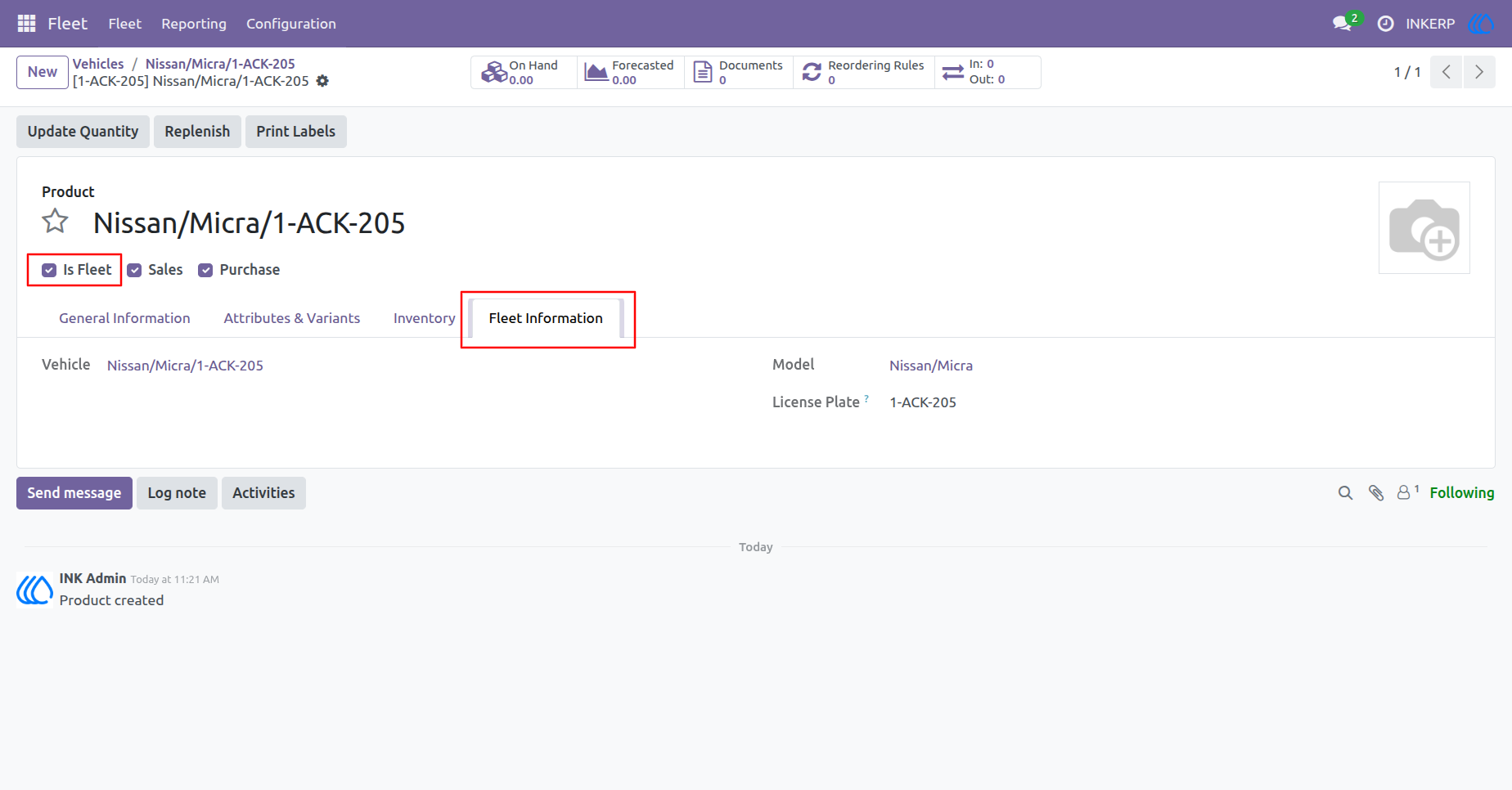Open On Hand stock stat button
This screenshot has height=790, width=1512.
[524, 72]
